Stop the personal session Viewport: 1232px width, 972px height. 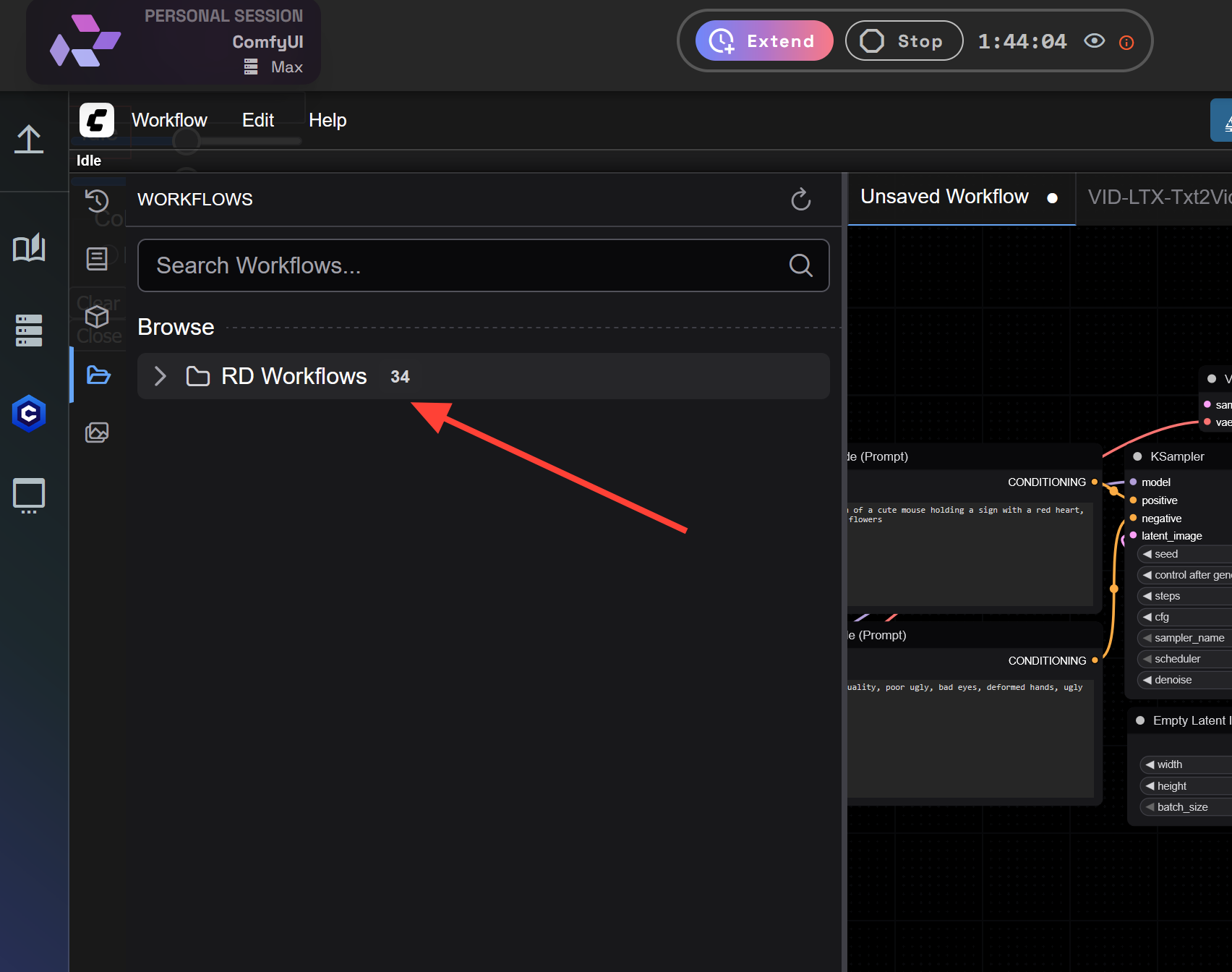[x=903, y=40]
